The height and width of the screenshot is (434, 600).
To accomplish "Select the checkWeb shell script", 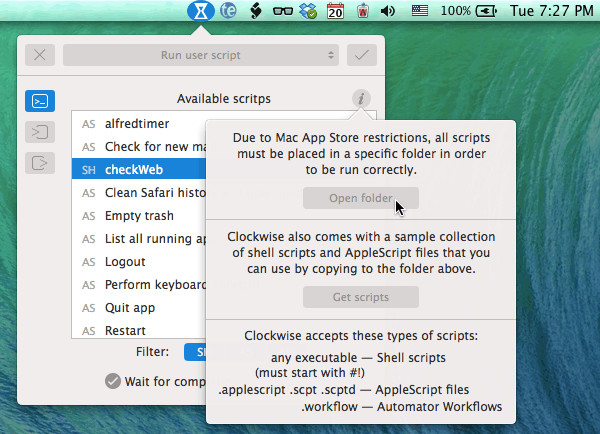I will pos(139,170).
